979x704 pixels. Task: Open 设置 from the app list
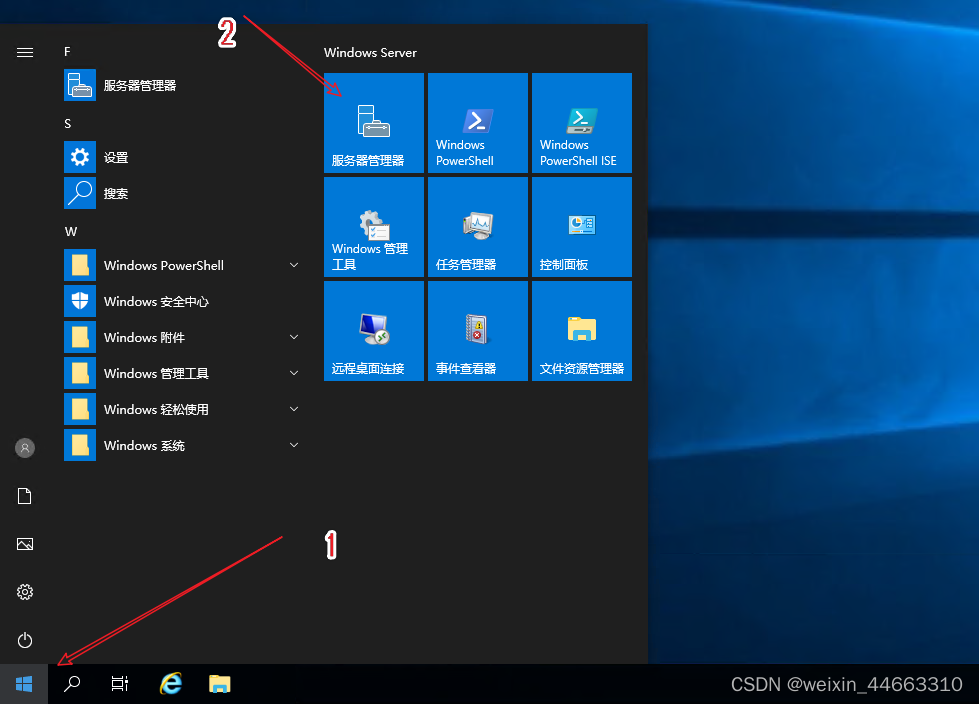pyautogui.click(x=116, y=158)
